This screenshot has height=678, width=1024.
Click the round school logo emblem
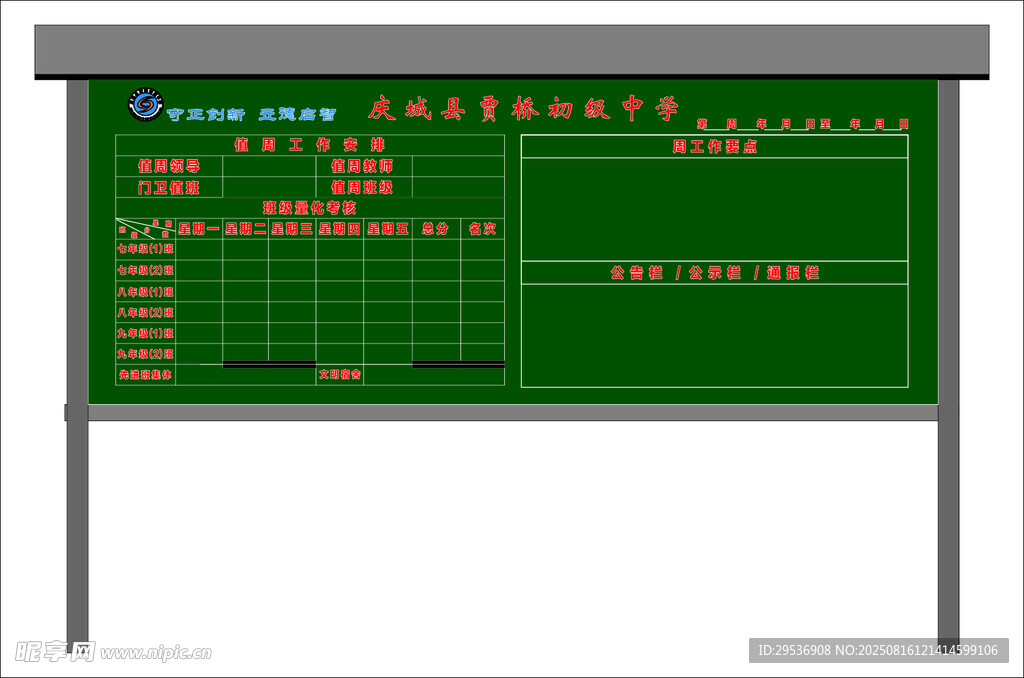(x=146, y=104)
